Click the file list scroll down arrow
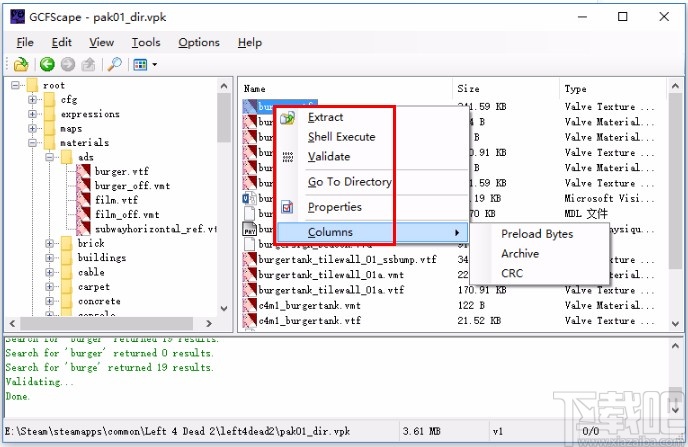The height and width of the screenshot is (447, 688). coord(675,324)
